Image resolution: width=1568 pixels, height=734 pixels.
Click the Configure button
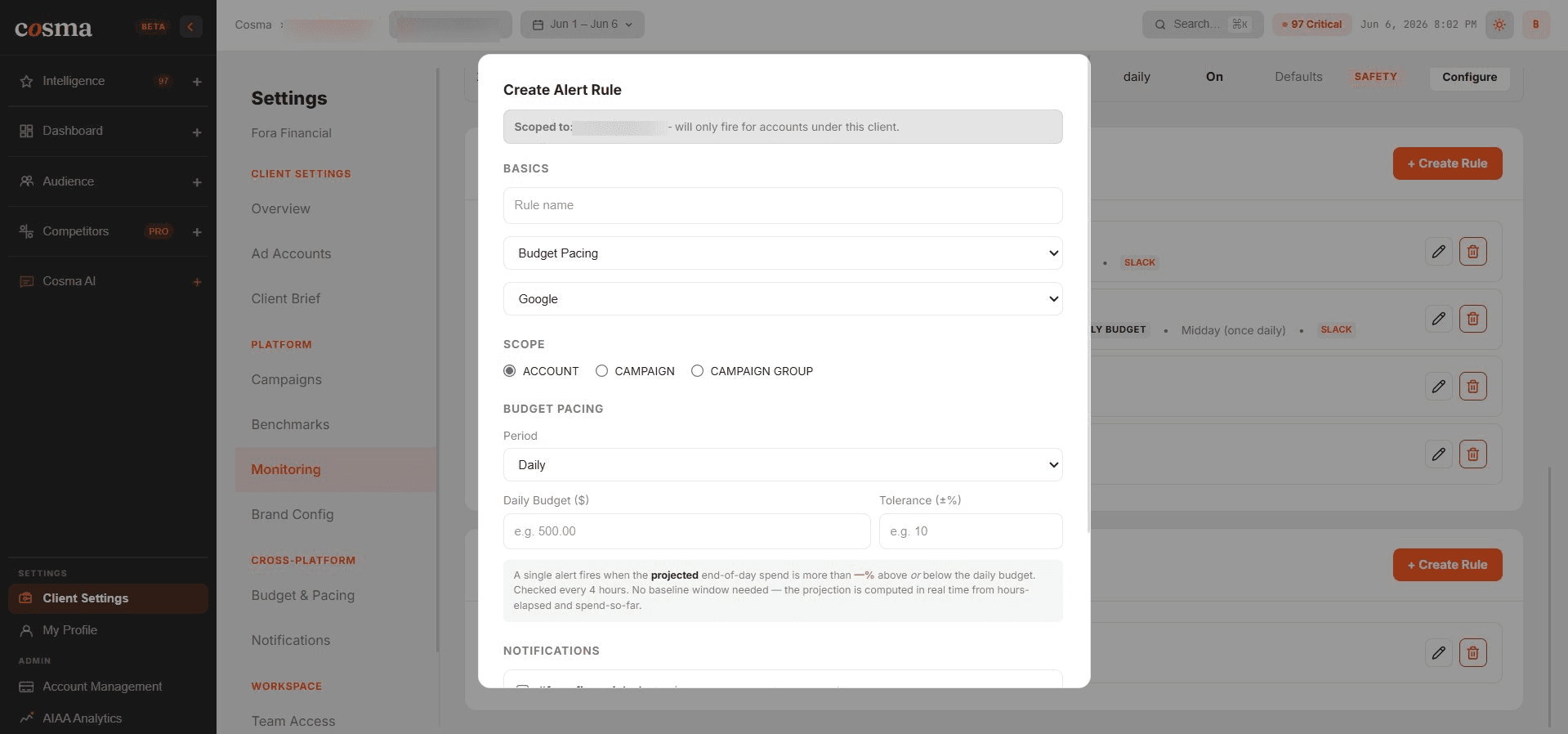tap(1469, 77)
